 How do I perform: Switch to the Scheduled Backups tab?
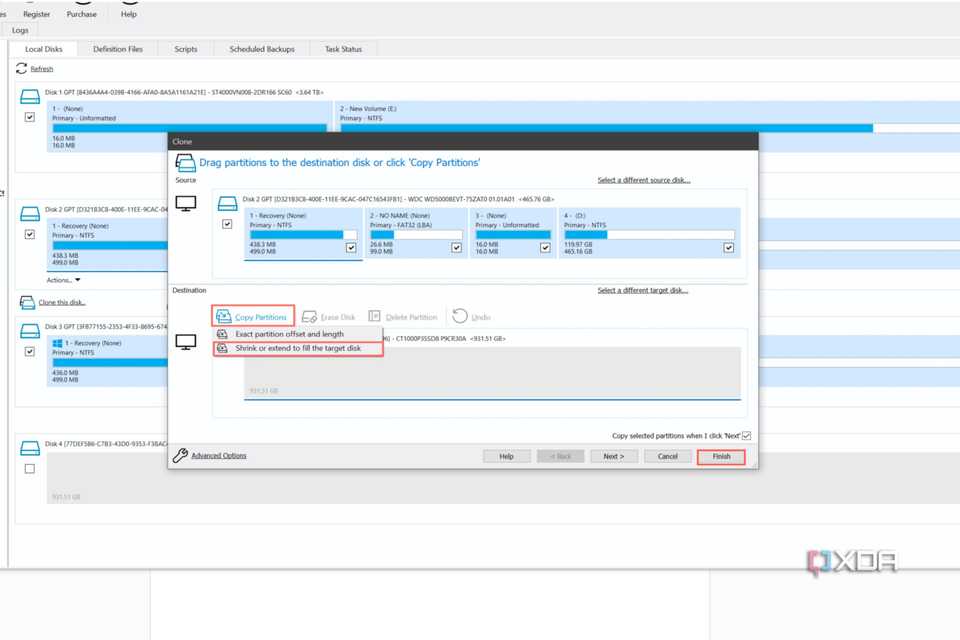(x=262, y=49)
